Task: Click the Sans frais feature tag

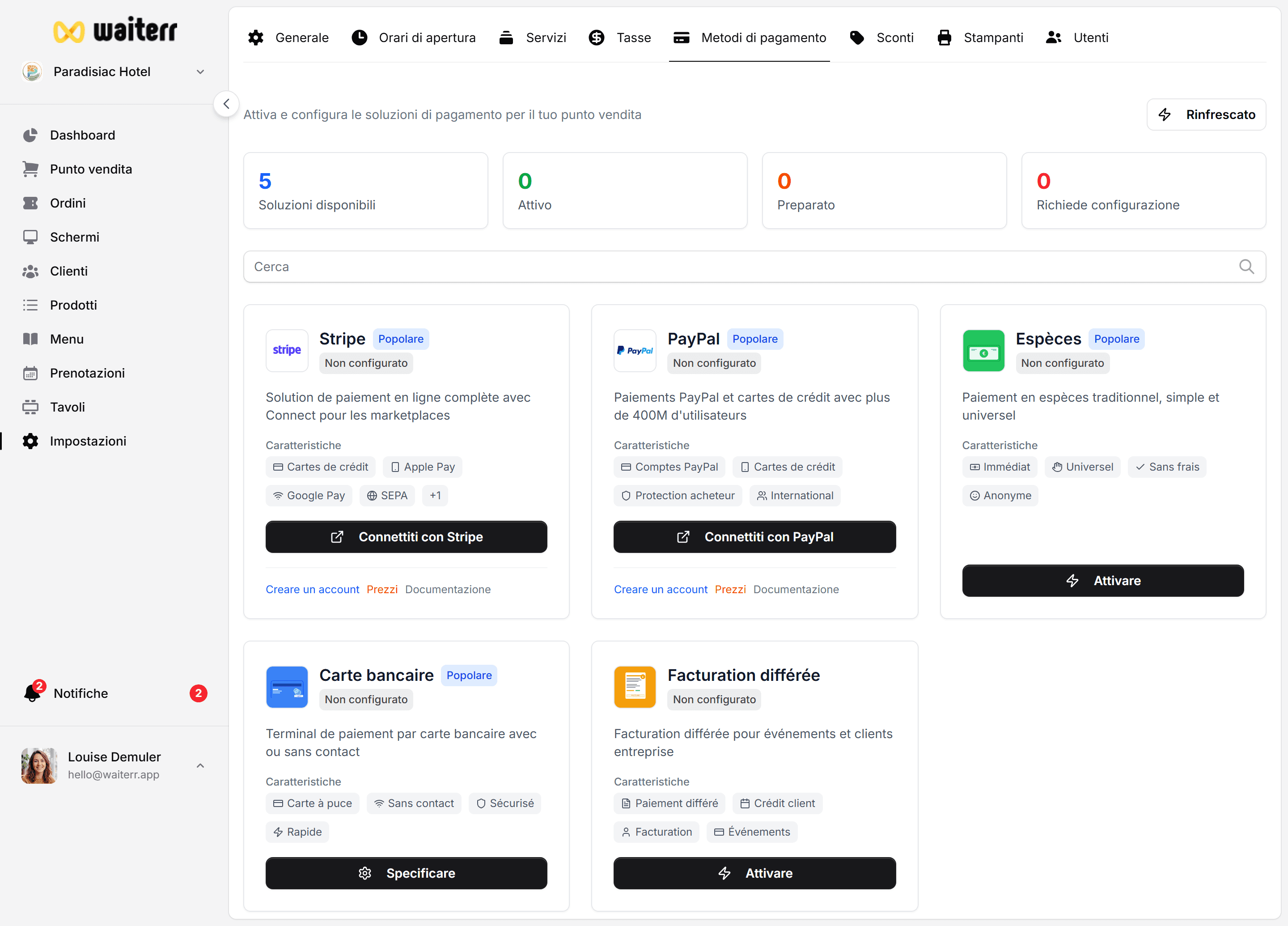Action: tap(1167, 467)
